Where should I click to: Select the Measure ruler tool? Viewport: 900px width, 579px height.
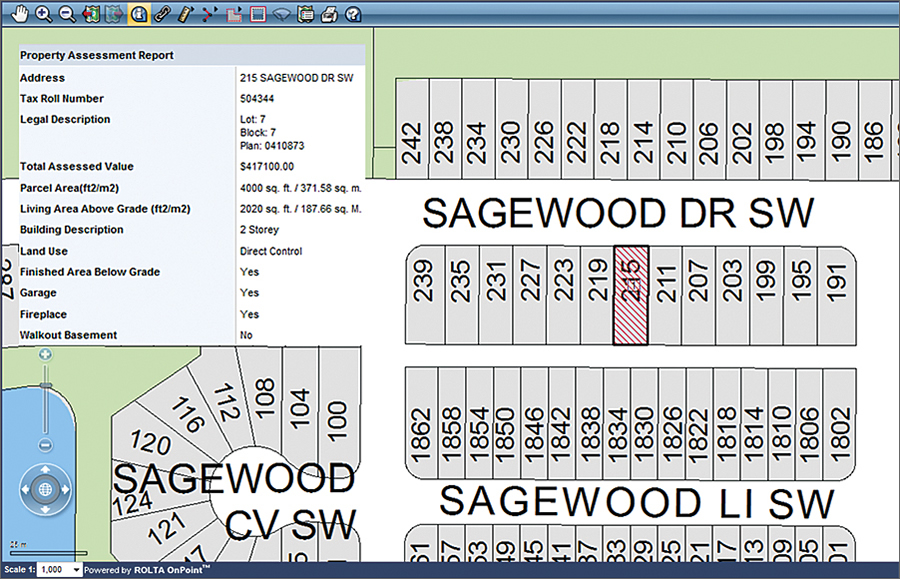coord(186,14)
